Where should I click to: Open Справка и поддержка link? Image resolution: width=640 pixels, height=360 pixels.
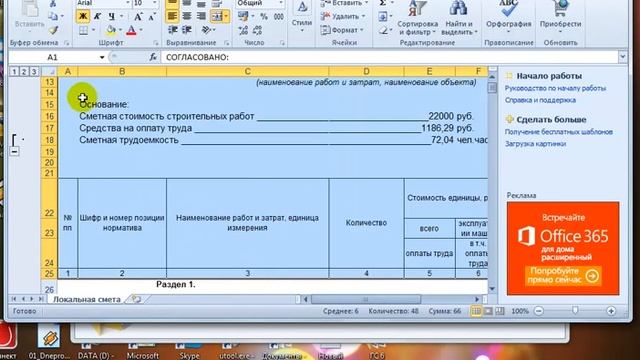(x=540, y=100)
